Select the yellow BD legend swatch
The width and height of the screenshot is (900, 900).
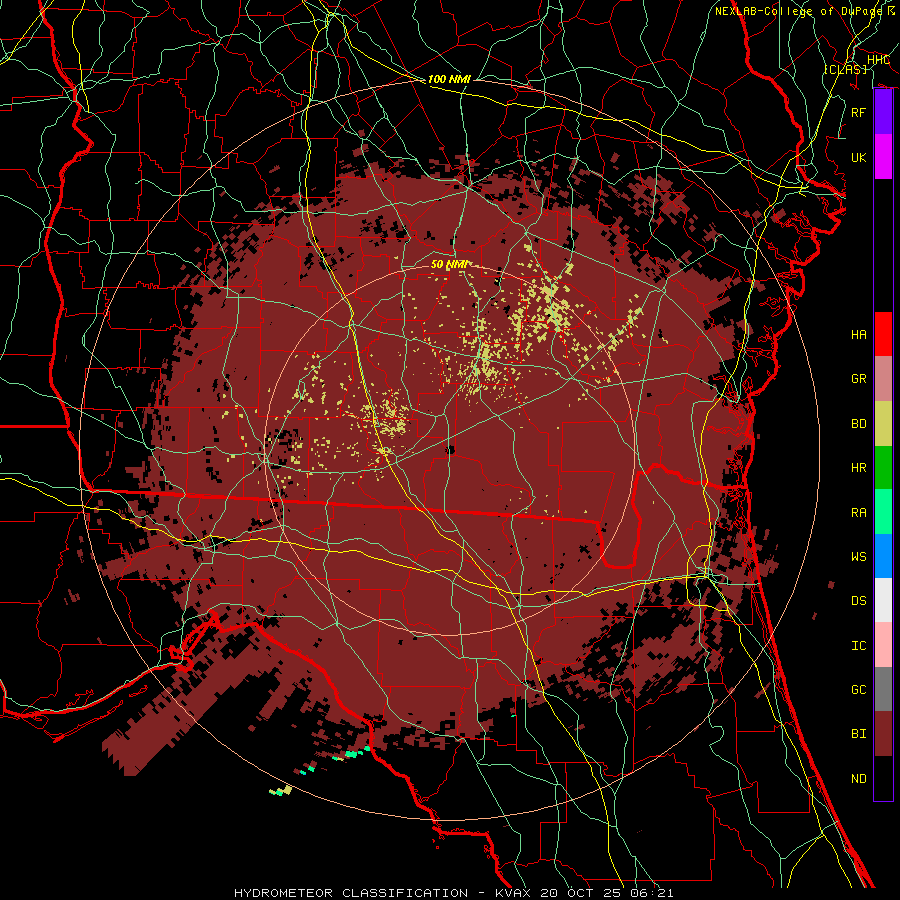pos(883,424)
